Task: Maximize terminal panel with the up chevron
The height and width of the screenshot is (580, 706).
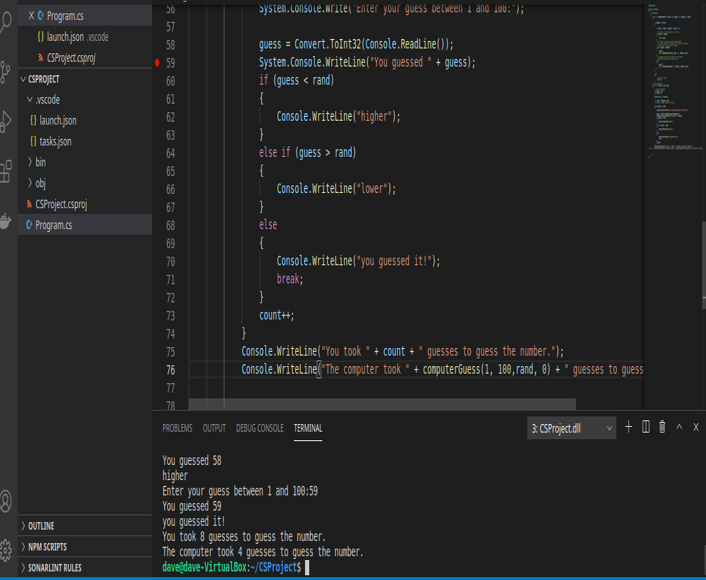Action: point(679,428)
